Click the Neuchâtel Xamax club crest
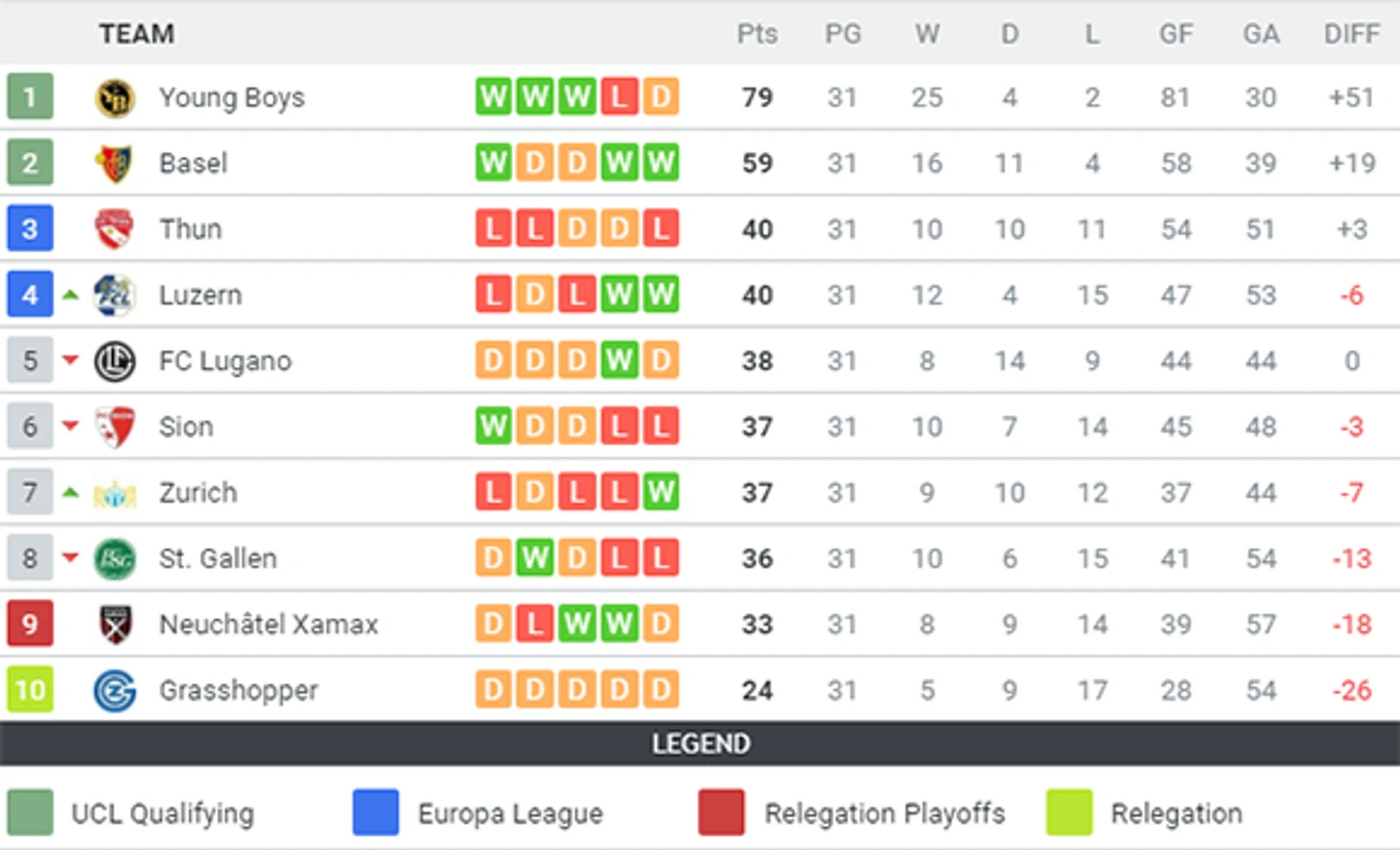Viewport: 1400px width, 850px height. coord(115,625)
